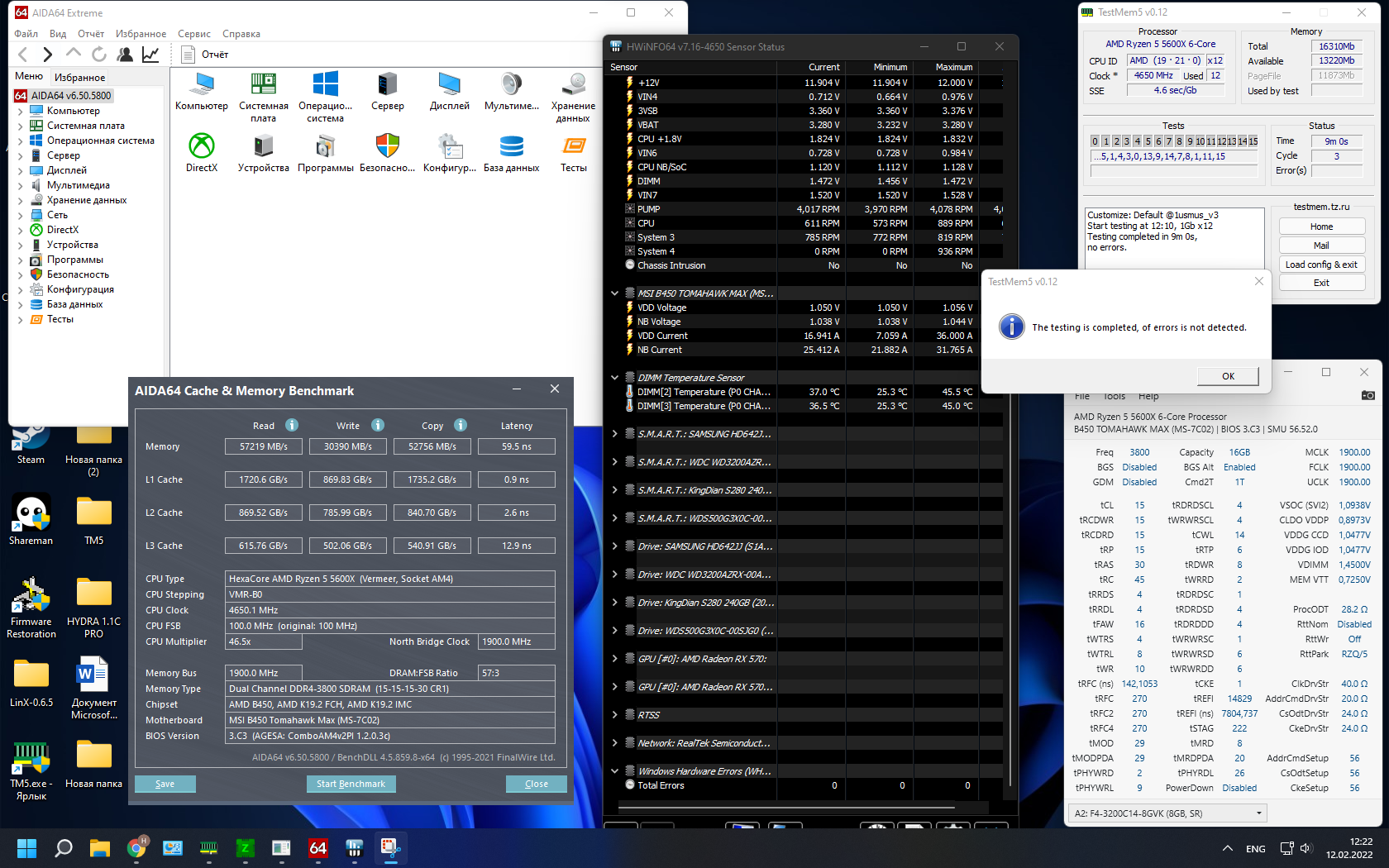Viewport: 1389px width, 868px height.
Task: Select the HYDRA 1.1C PRO desktop folder
Action: coord(93,608)
